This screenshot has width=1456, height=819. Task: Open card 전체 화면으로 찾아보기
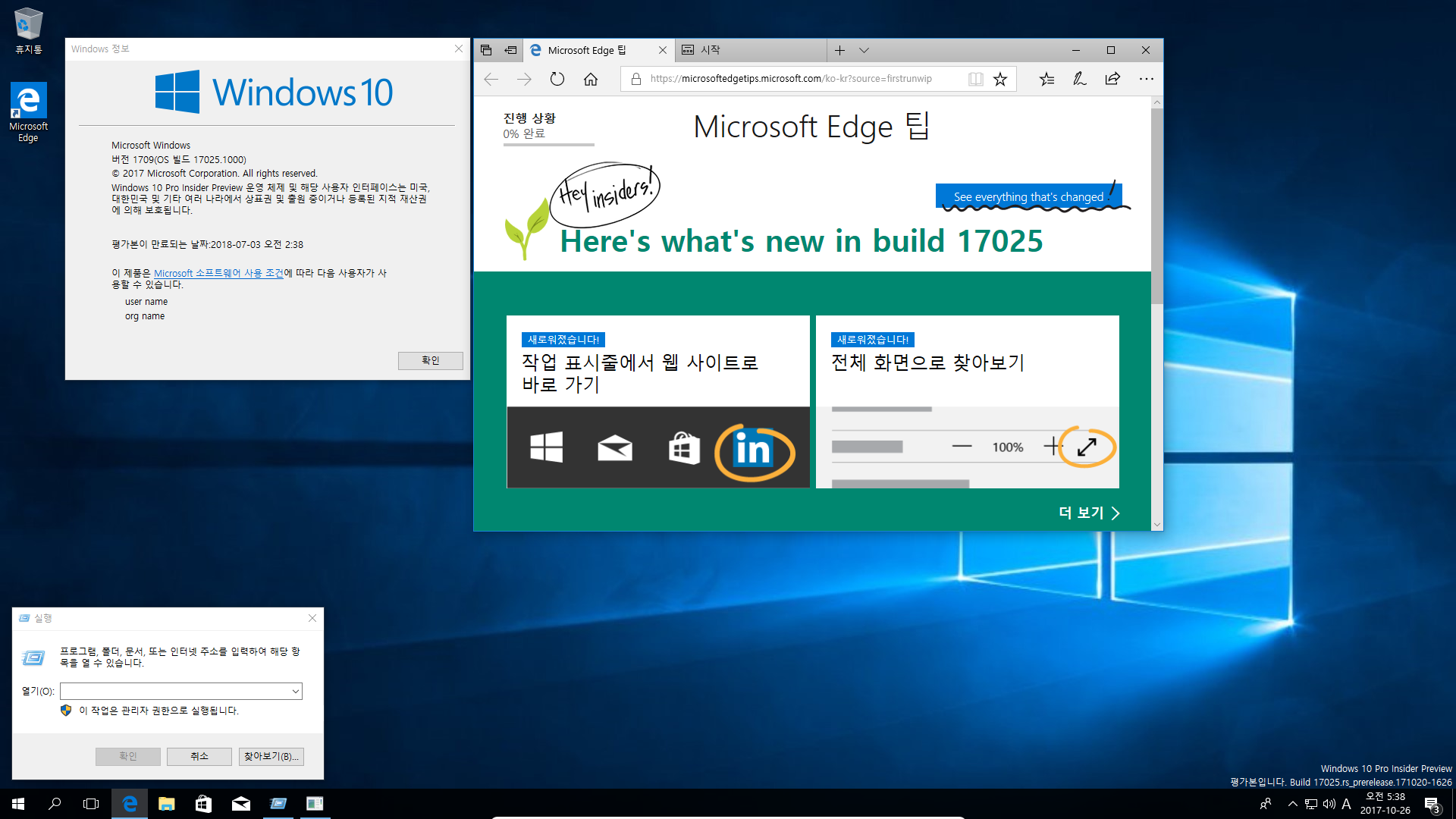pos(967,401)
